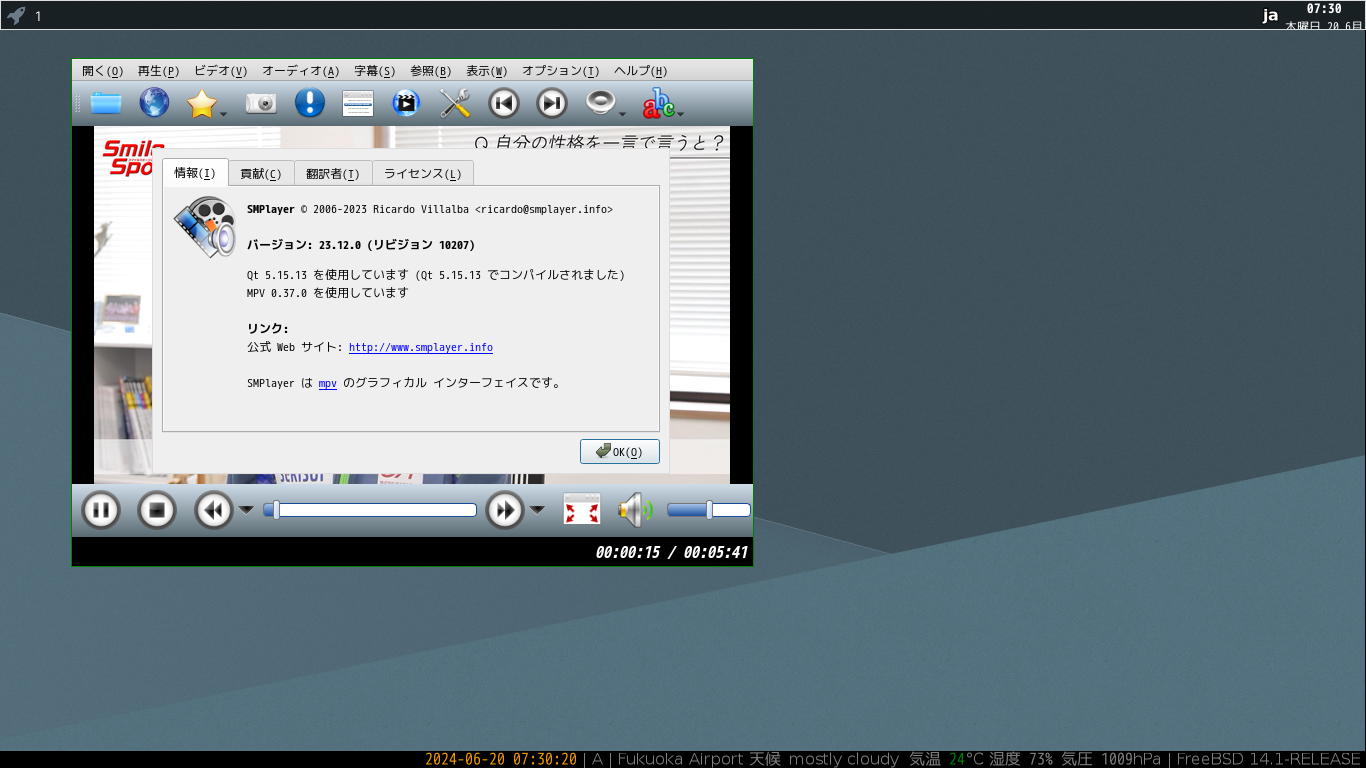Click the OK(O) button in dialog
This screenshot has height=768, width=1366.
620,451
